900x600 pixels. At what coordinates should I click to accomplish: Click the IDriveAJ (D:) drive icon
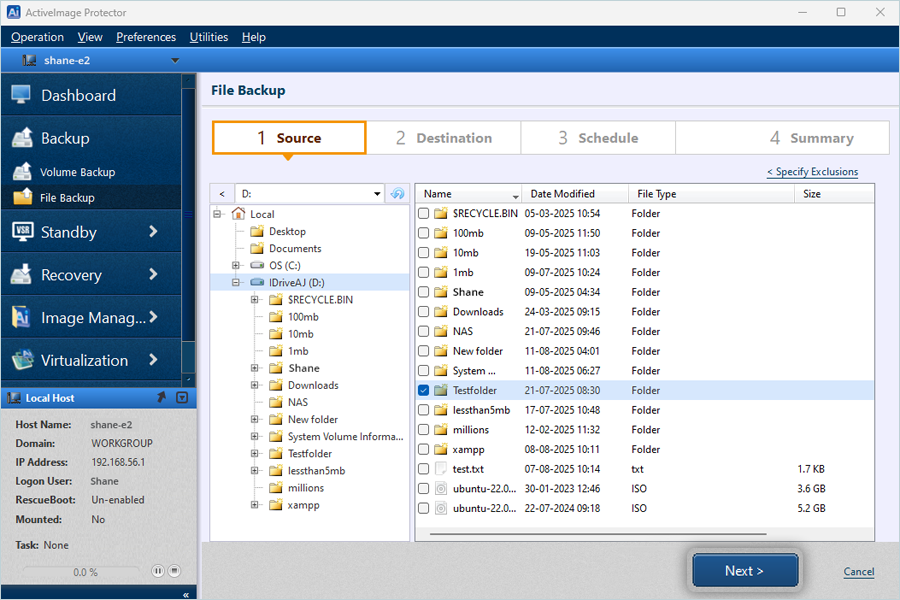point(257,282)
